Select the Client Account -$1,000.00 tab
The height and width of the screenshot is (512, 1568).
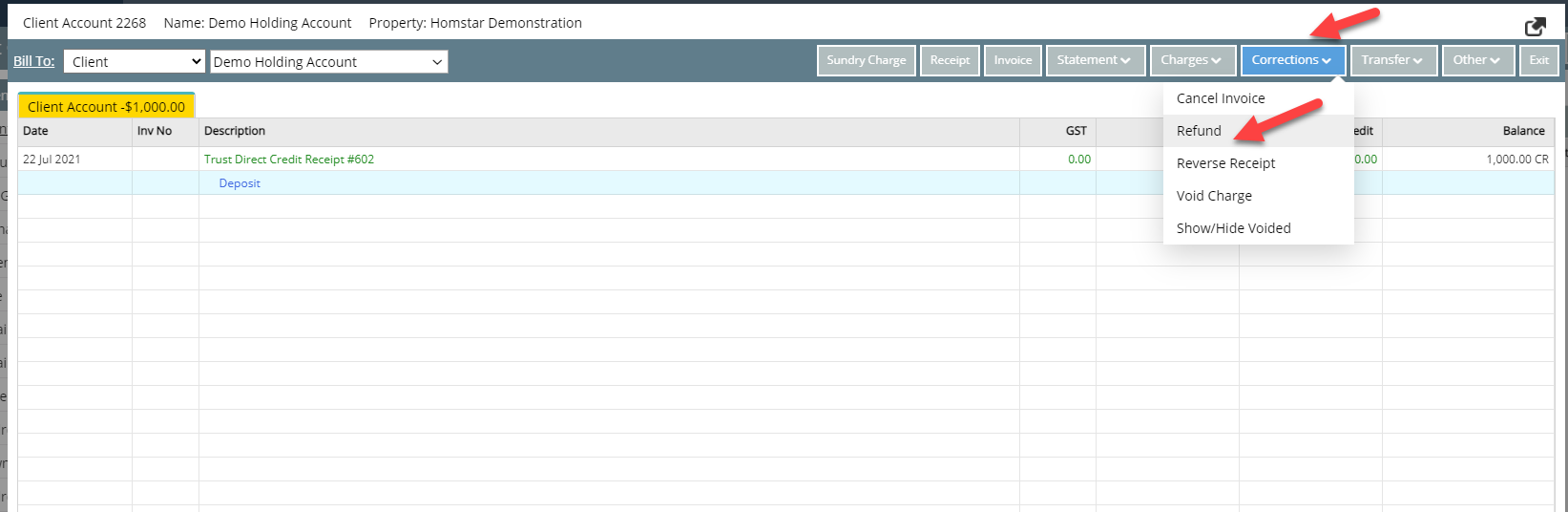(106, 107)
